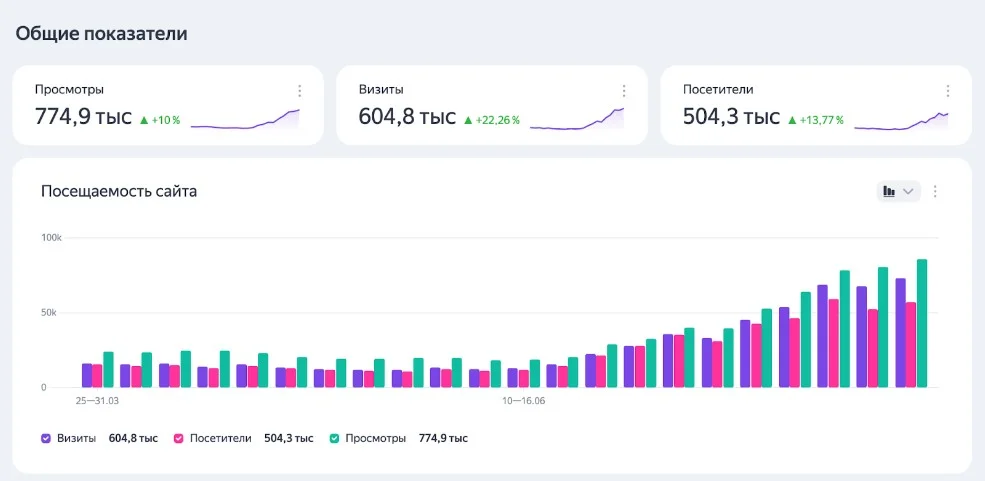Open the Просмотры card three-dot menu
985x481 pixels.
(300, 91)
